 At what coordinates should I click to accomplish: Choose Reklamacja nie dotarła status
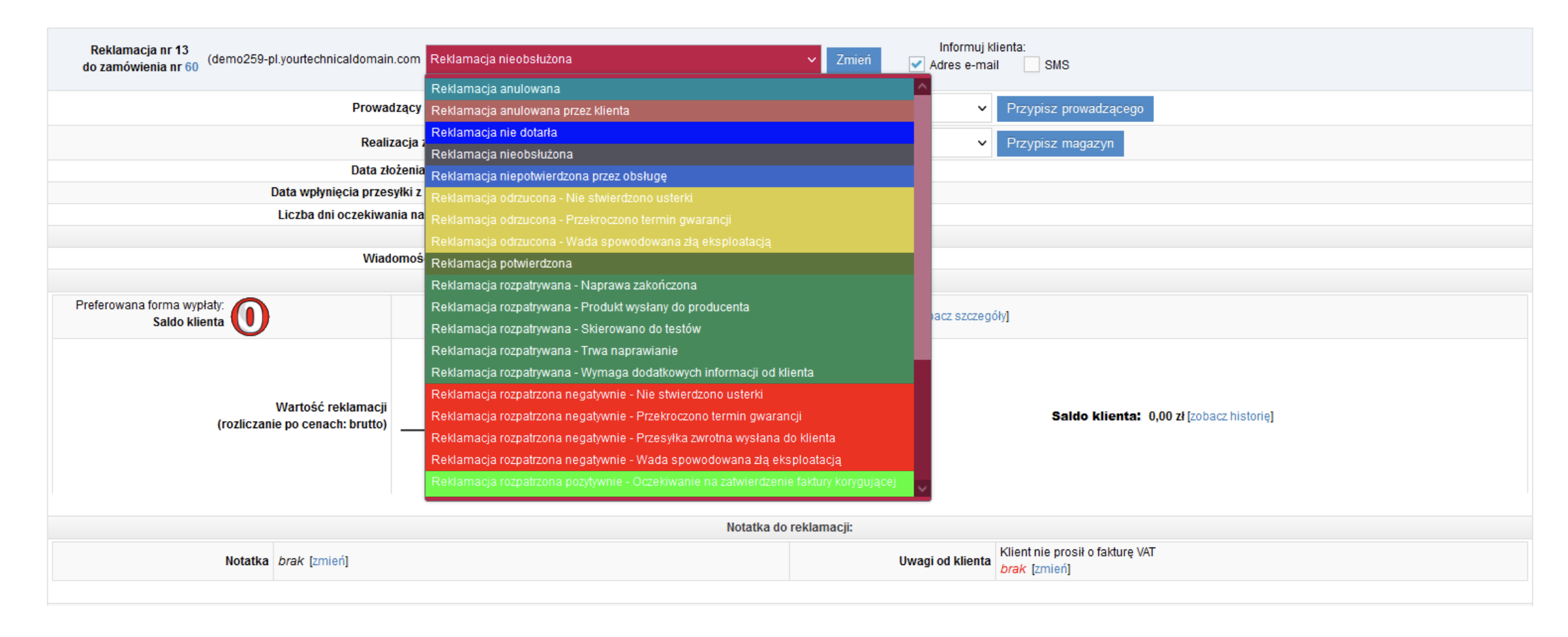coord(669,132)
